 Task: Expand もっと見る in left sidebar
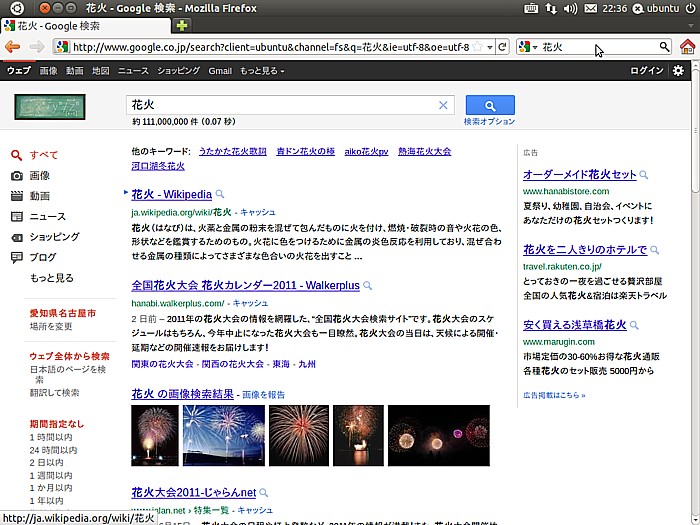pyautogui.click(x=52, y=278)
